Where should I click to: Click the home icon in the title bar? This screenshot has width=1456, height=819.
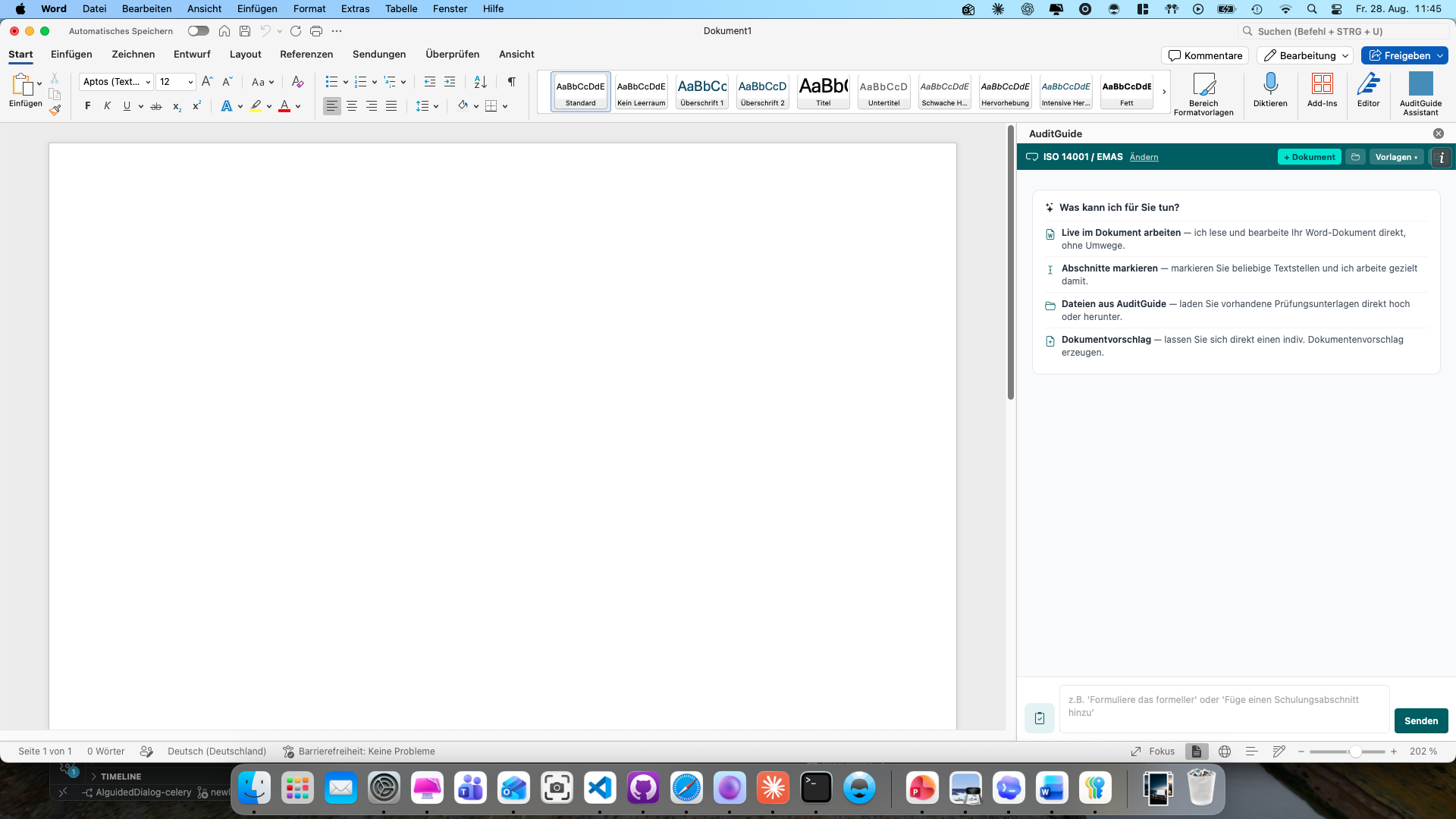[x=224, y=31]
